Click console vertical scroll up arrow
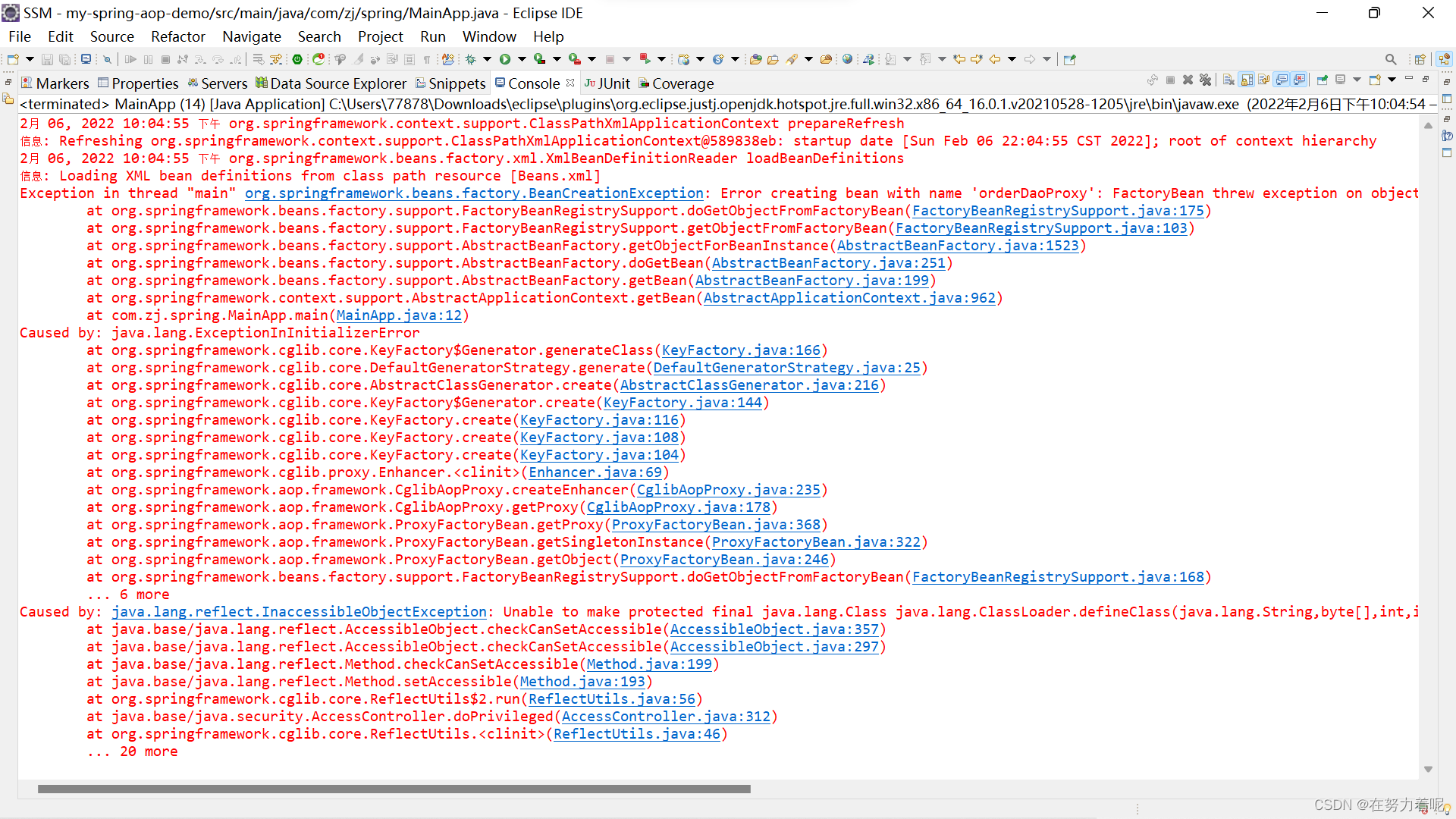 tap(1428, 125)
